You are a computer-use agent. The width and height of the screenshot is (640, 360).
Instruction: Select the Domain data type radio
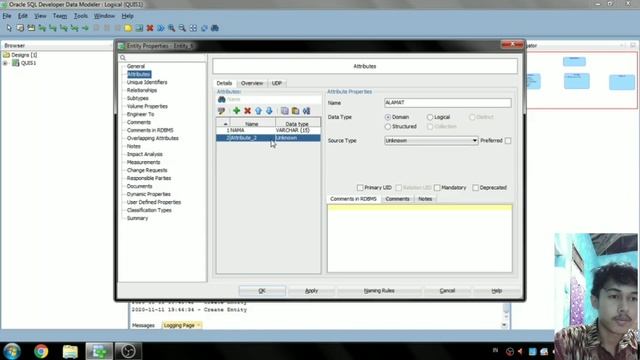point(388,117)
